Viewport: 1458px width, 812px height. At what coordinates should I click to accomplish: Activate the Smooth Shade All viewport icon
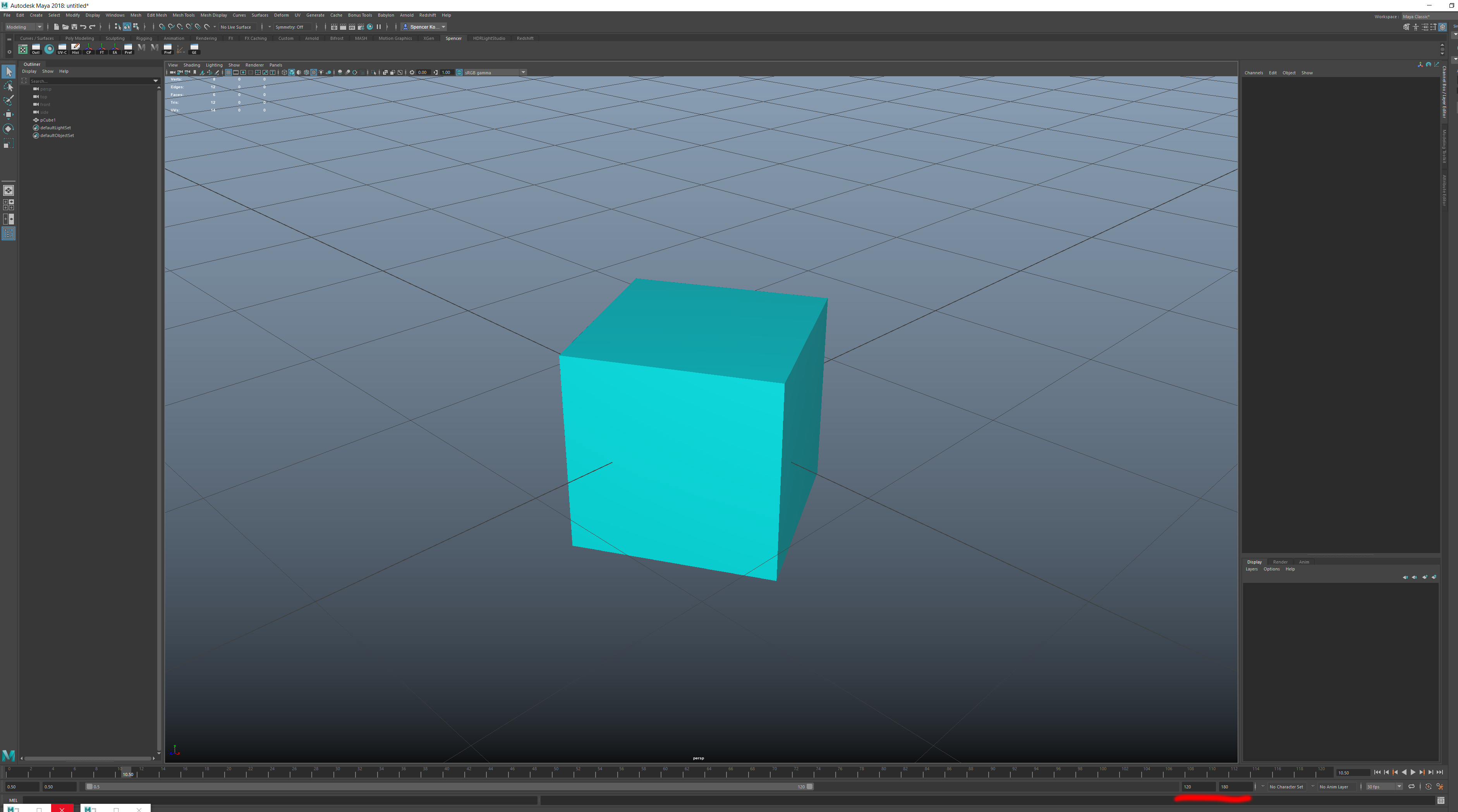pyautogui.click(x=292, y=72)
